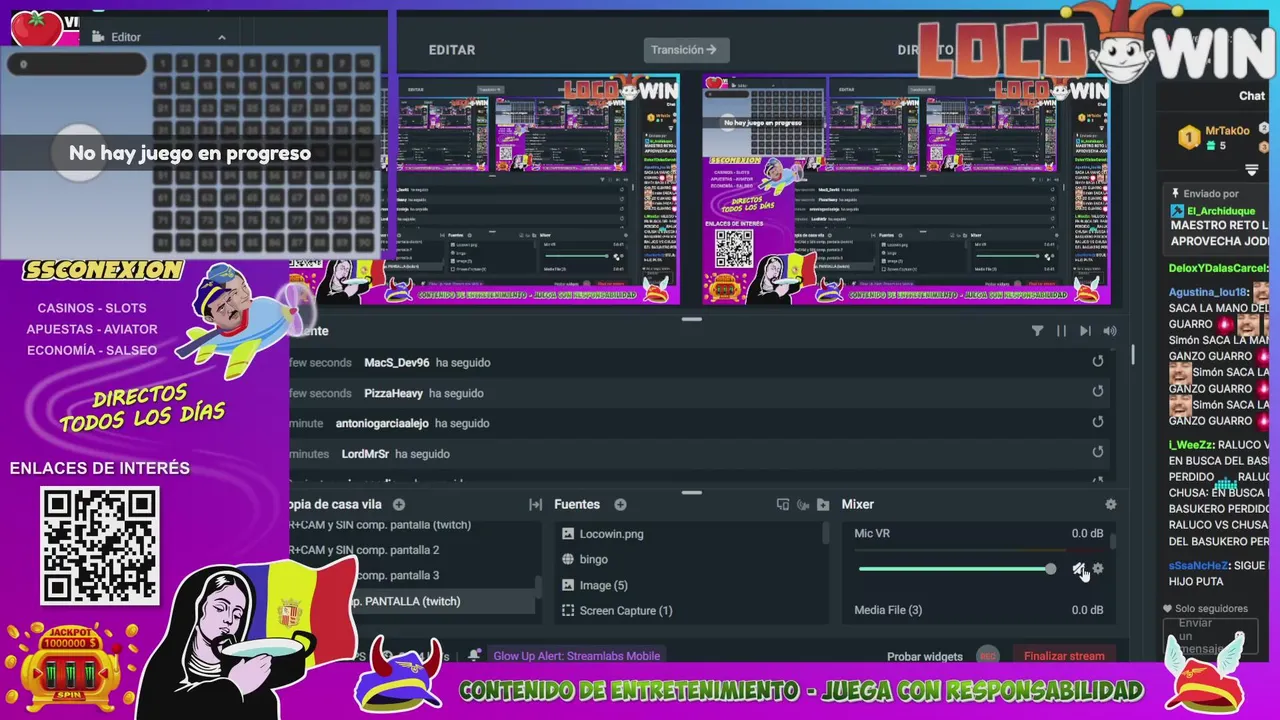Click the image icon of Locowin.png source

568,534
